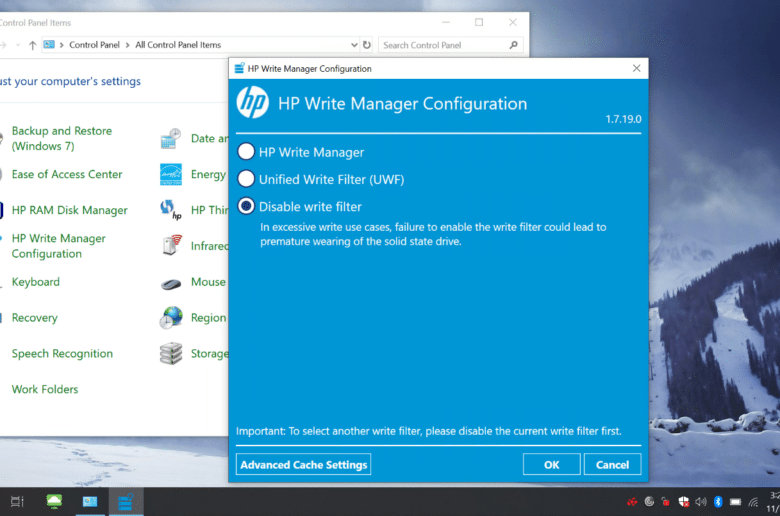Click the battery status tray icon
The width and height of the screenshot is (780, 516).
736,502
